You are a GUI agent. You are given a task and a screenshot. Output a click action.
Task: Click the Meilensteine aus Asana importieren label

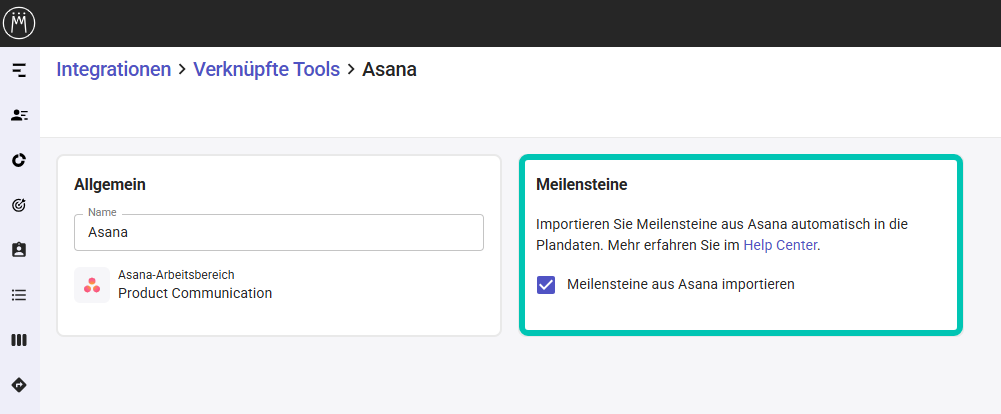(x=681, y=285)
